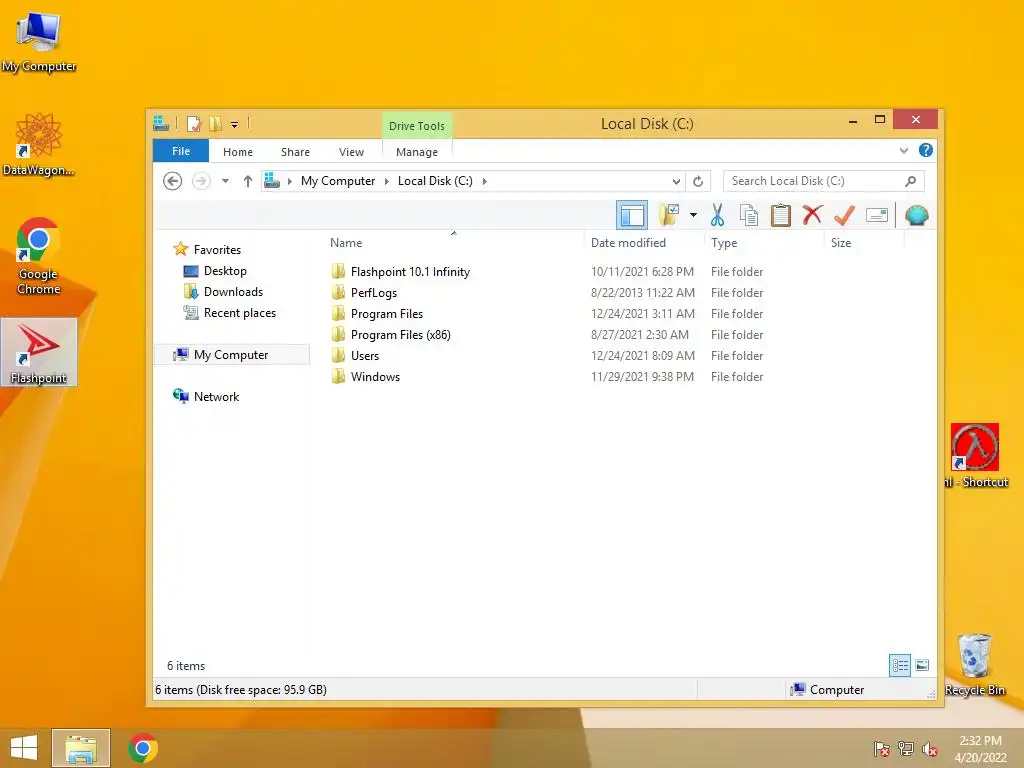Click Favorites in the navigation pane

(217, 249)
